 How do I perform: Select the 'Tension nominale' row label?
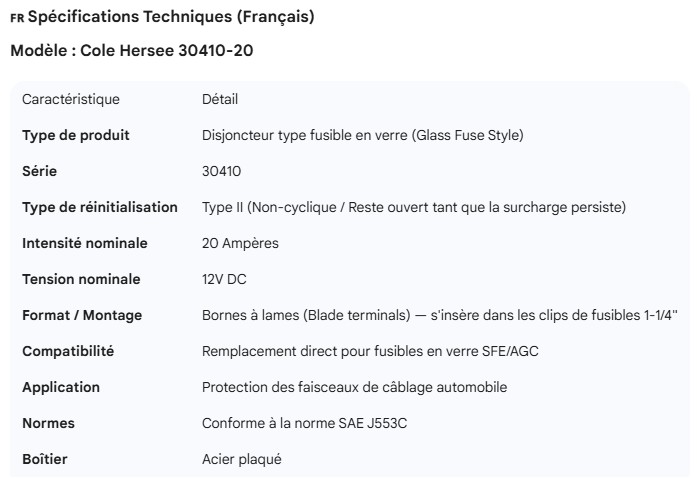click(81, 279)
